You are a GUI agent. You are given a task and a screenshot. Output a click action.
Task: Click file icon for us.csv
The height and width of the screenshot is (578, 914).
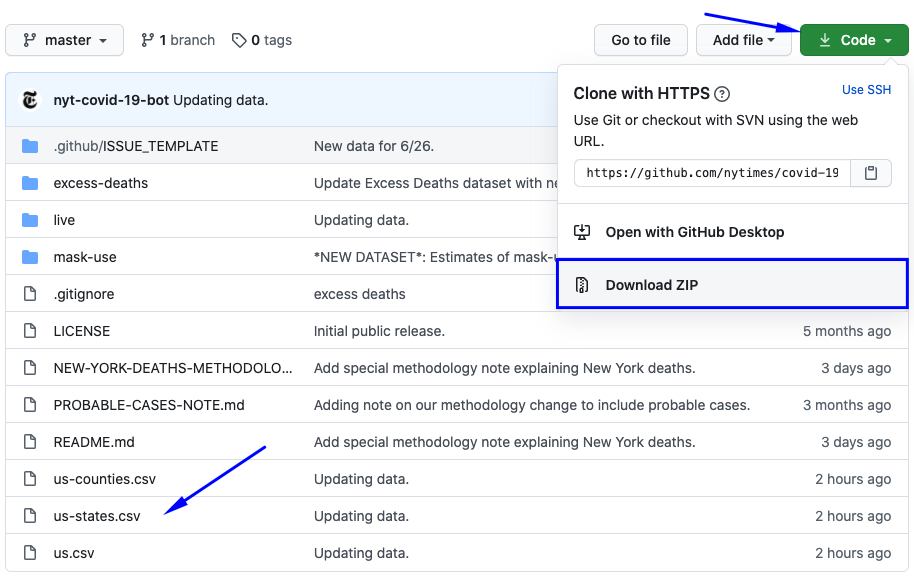click(x=30, y=553)
